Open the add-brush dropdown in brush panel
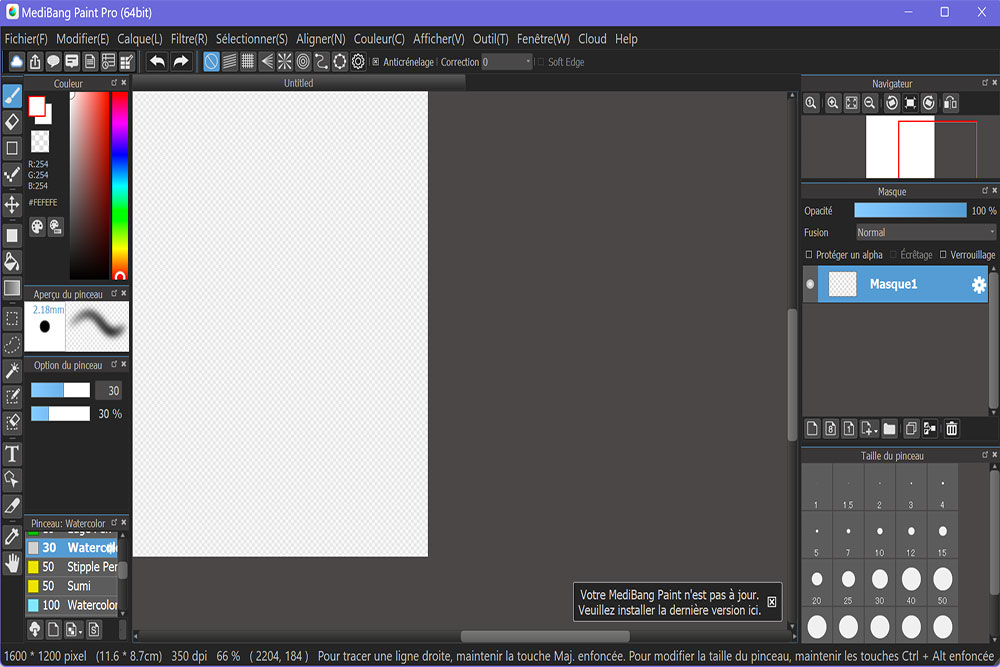Image resolution: width=1000 pixels, height=667 pixels. [73, 630]
